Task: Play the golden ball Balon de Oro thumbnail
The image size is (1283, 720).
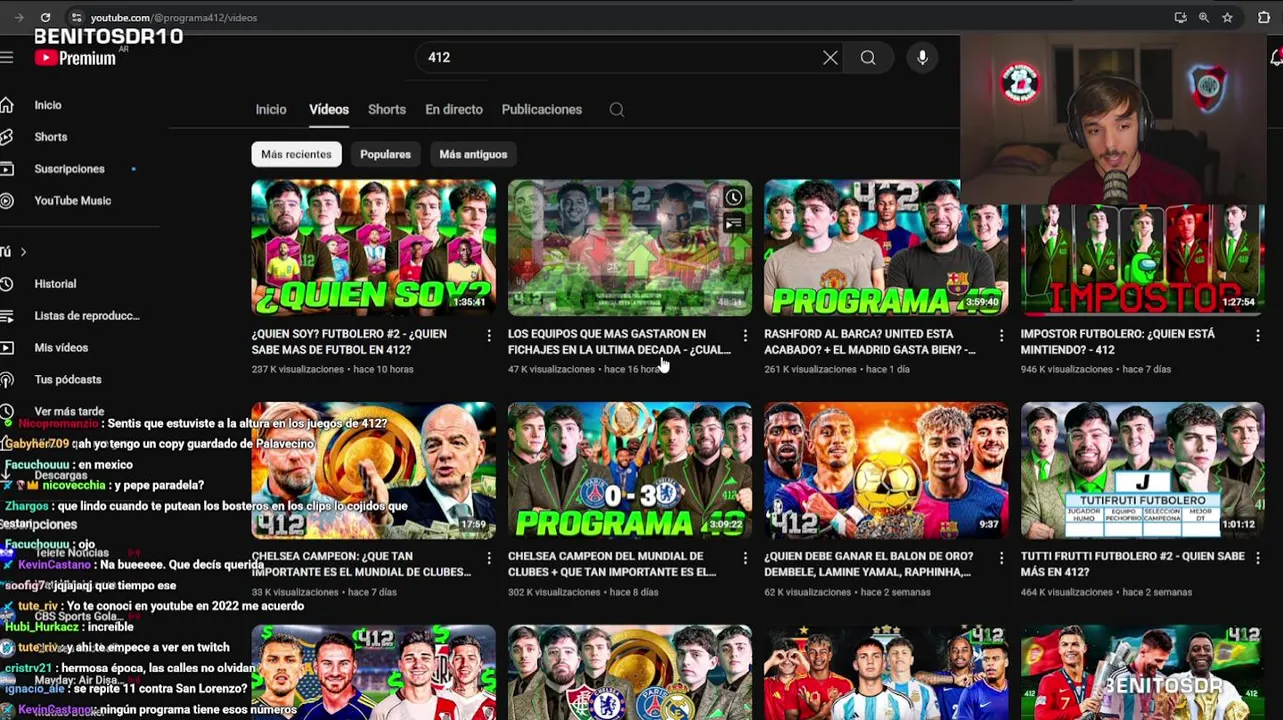Action: pyautogui.click(x=886, y=471)
